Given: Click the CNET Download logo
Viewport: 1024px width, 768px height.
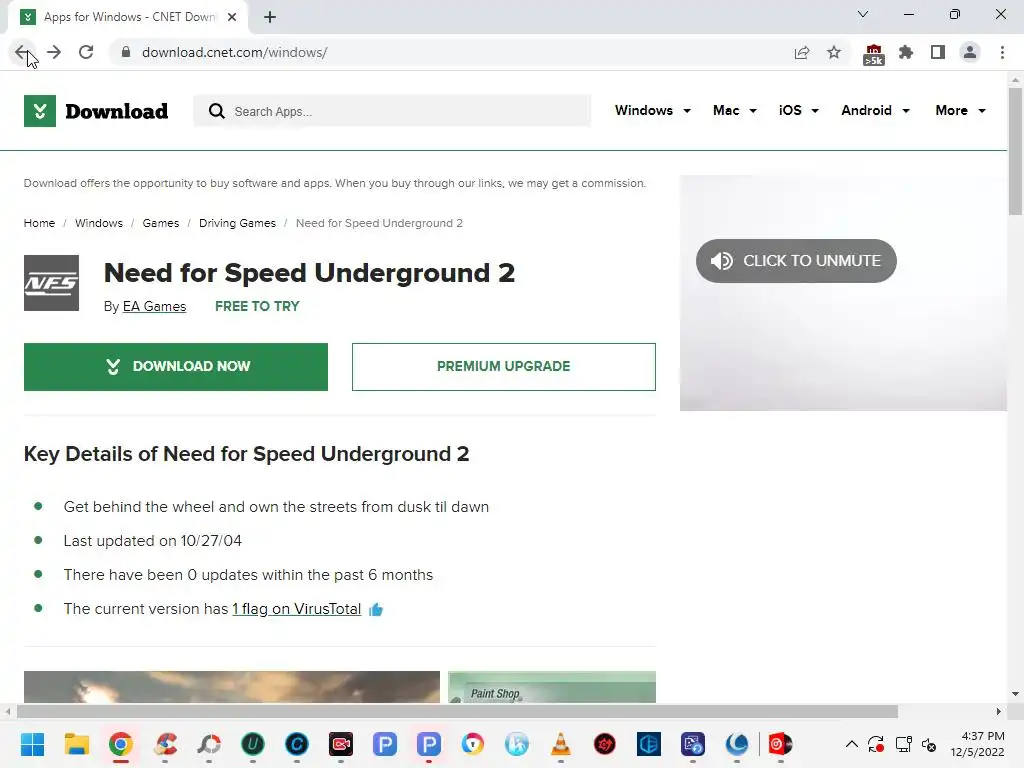Looking at the screenshot, I should tap(96, 111).
